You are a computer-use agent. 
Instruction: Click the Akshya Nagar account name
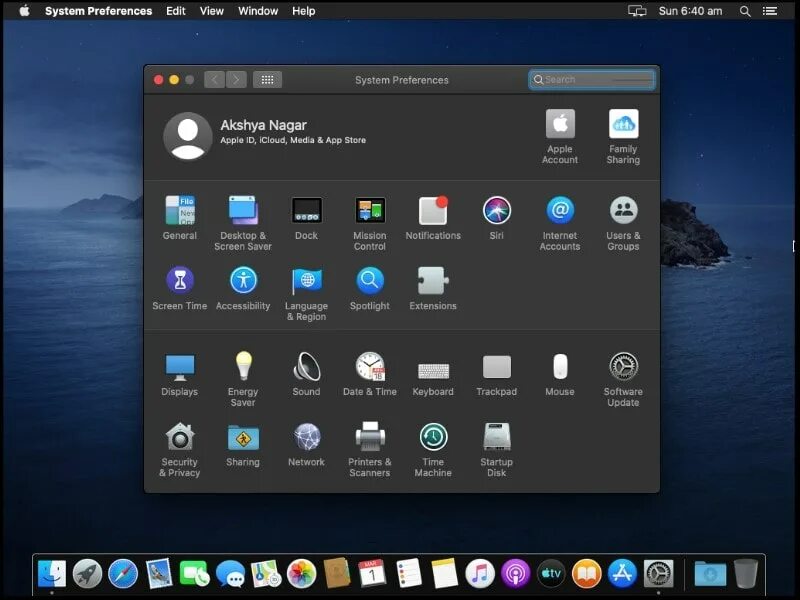point(263,125)
